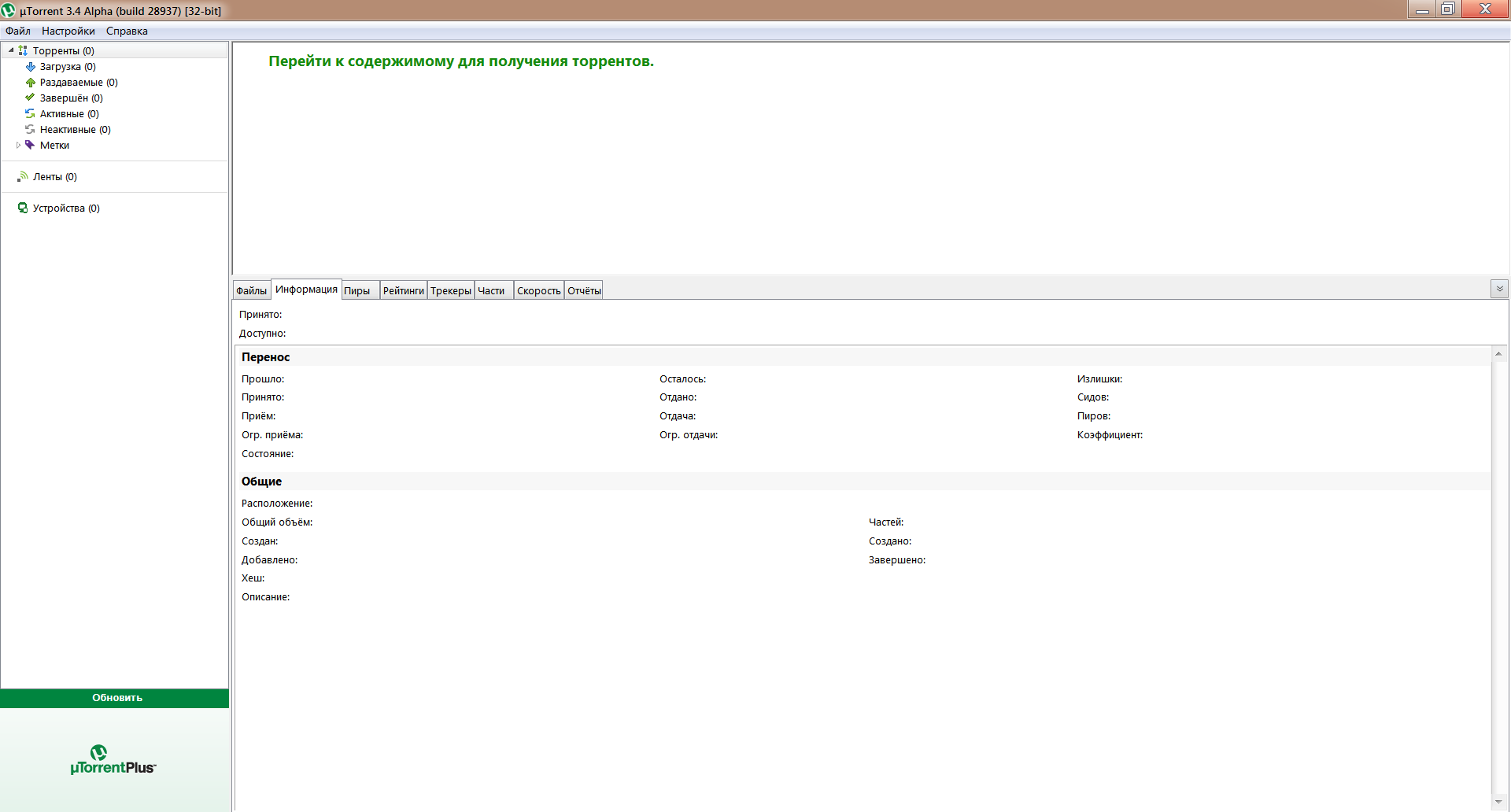Collapse the Торренты tree node
The image size is (1511, 812).
(x=11, y=50)
